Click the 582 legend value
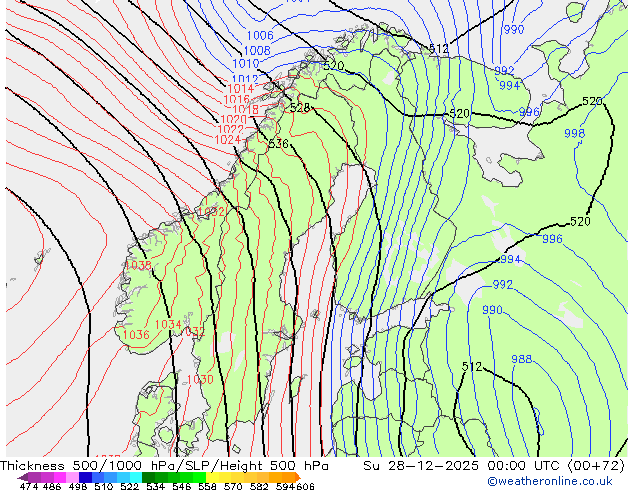634x490 pixels. (259, 486)
